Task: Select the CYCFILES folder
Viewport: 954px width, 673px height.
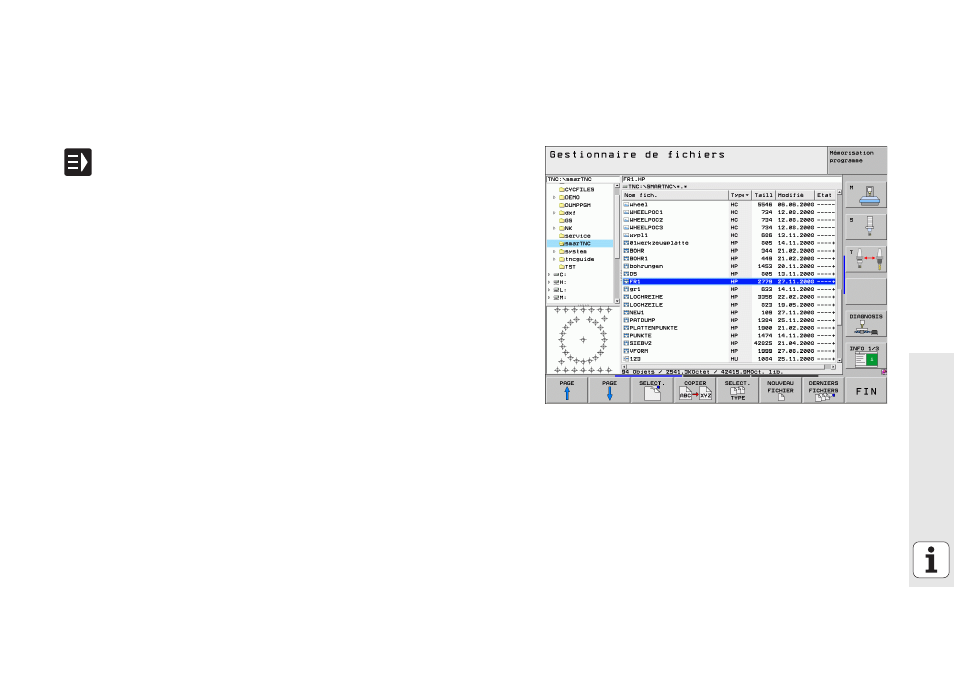Action: (577, 190)
